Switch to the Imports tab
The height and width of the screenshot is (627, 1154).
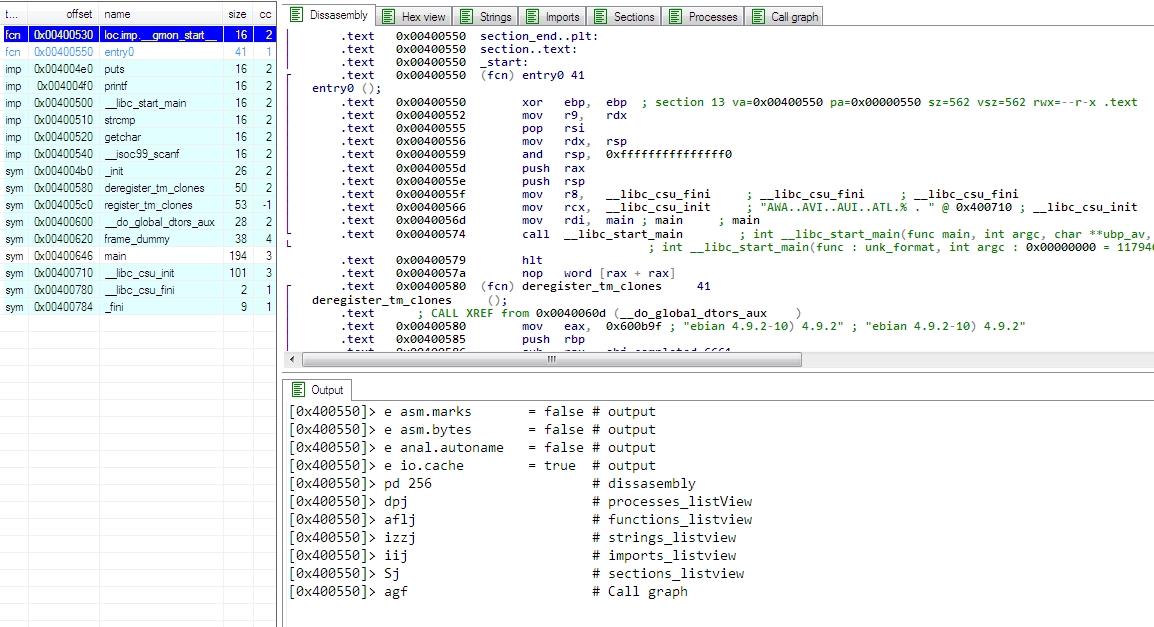coord(553,17)
